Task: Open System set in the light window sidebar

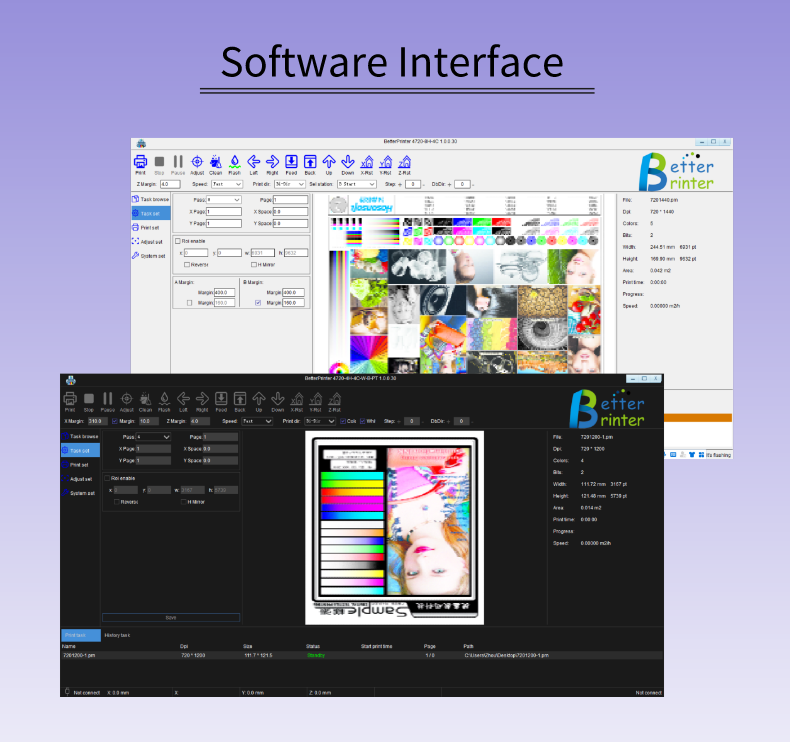Action: [x=150, y=255]
